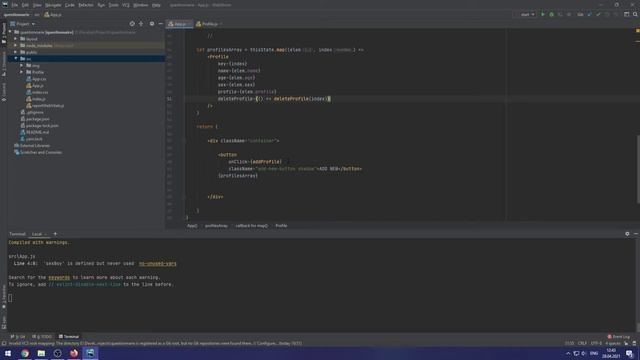Image resolution: width=640 pixels, height=360 pixels.
Task: Open the Terminal tool window button
Action: point(69,337)
